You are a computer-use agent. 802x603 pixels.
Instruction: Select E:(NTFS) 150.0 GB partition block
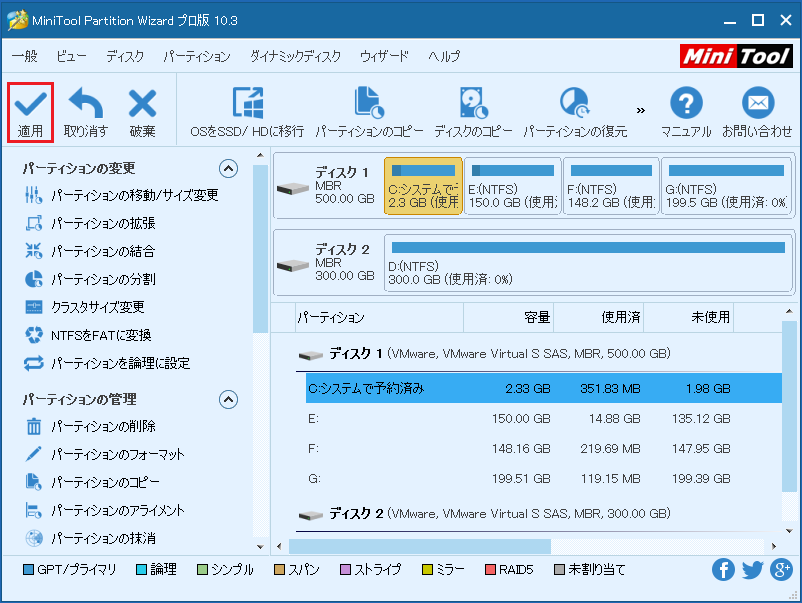(x=513, y=186)
